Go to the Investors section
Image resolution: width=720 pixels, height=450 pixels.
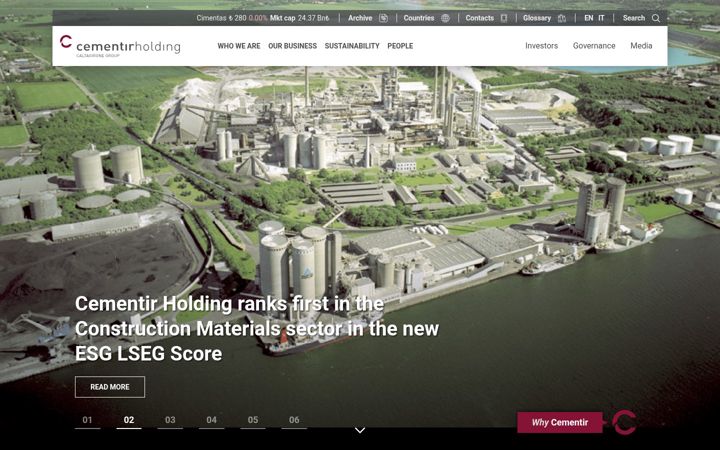541,46
